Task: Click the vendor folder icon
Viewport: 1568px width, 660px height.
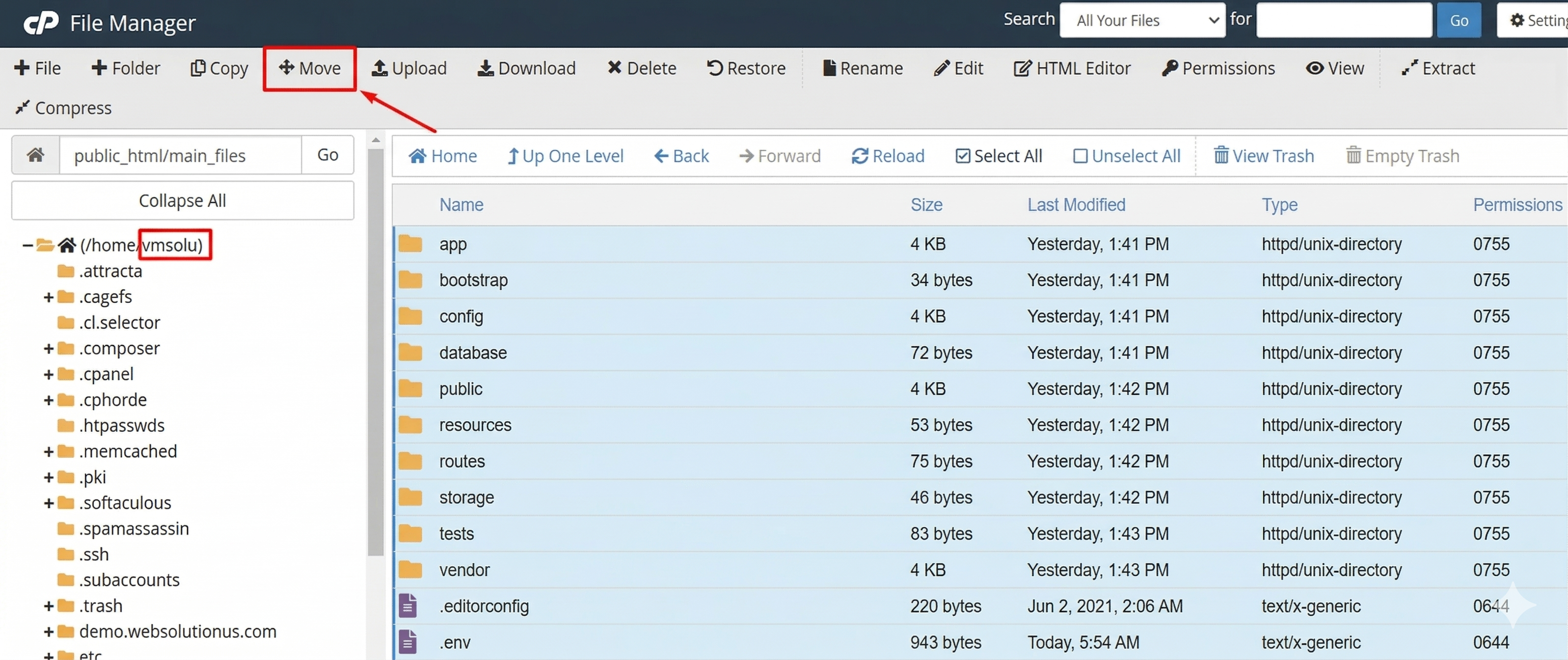Action: pyautogui.click(x=410, y=570)
